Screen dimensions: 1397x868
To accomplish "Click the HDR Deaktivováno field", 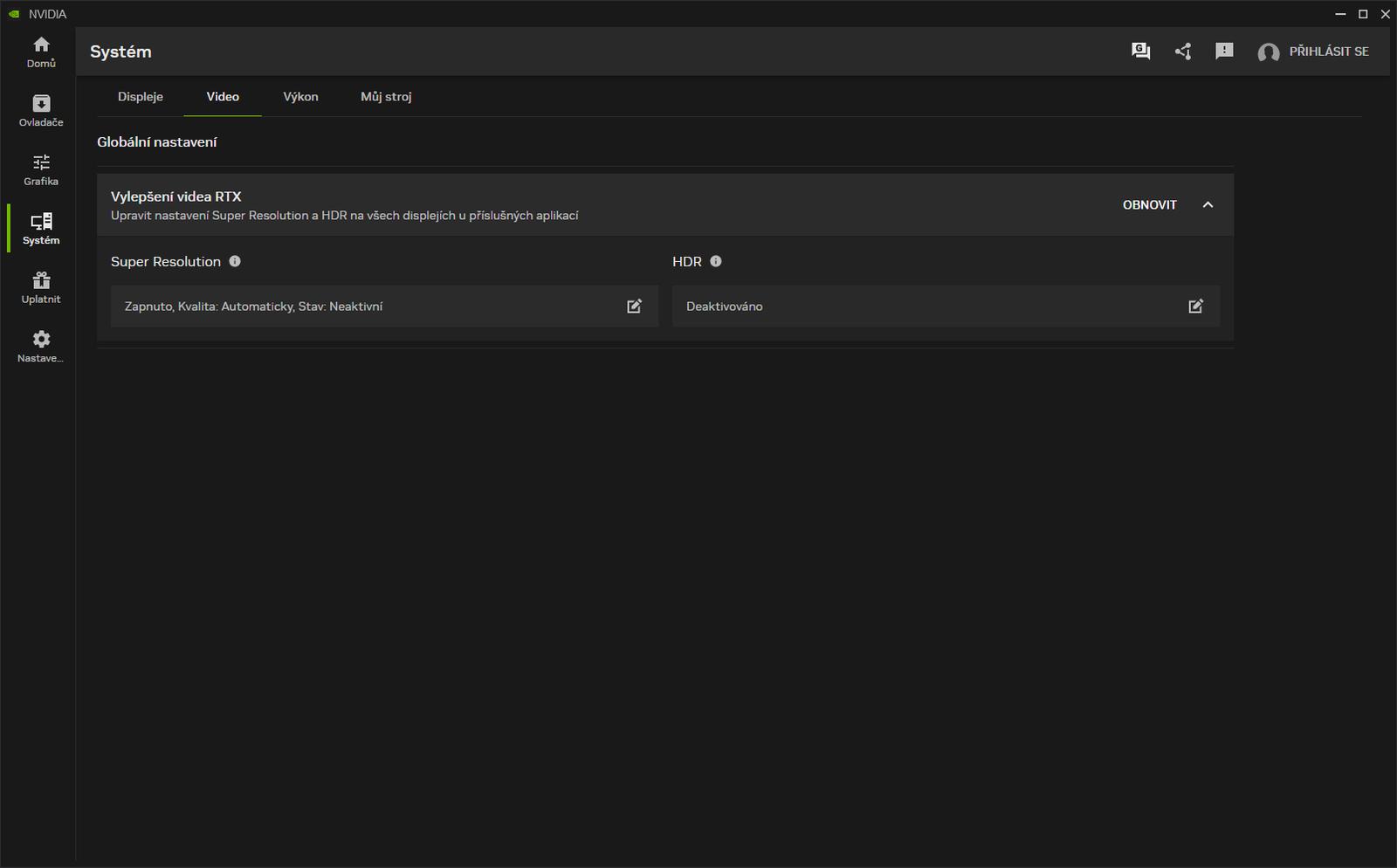I will 946,307.
